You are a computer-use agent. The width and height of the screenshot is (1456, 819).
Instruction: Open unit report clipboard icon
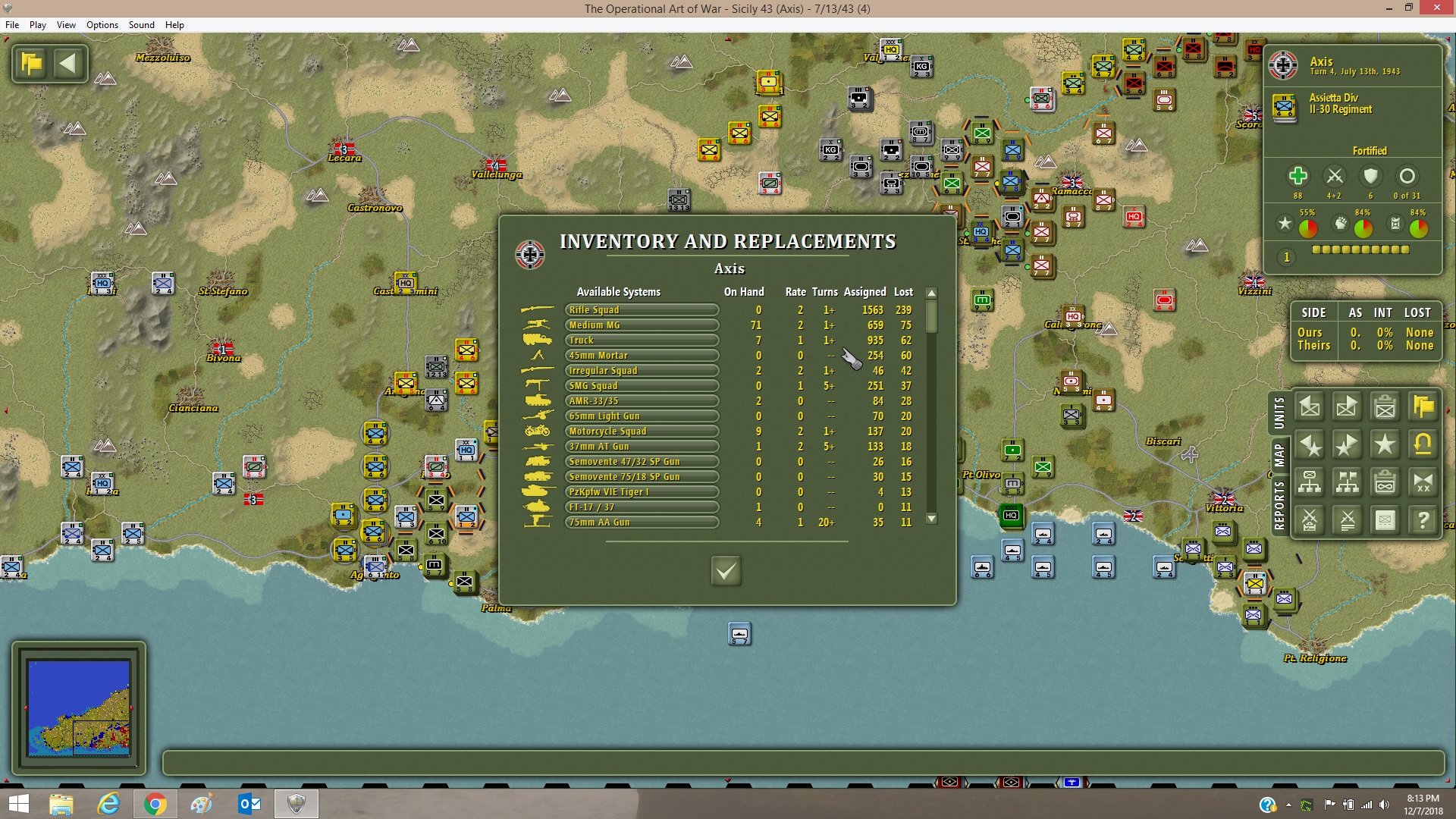coord(1385,406)
